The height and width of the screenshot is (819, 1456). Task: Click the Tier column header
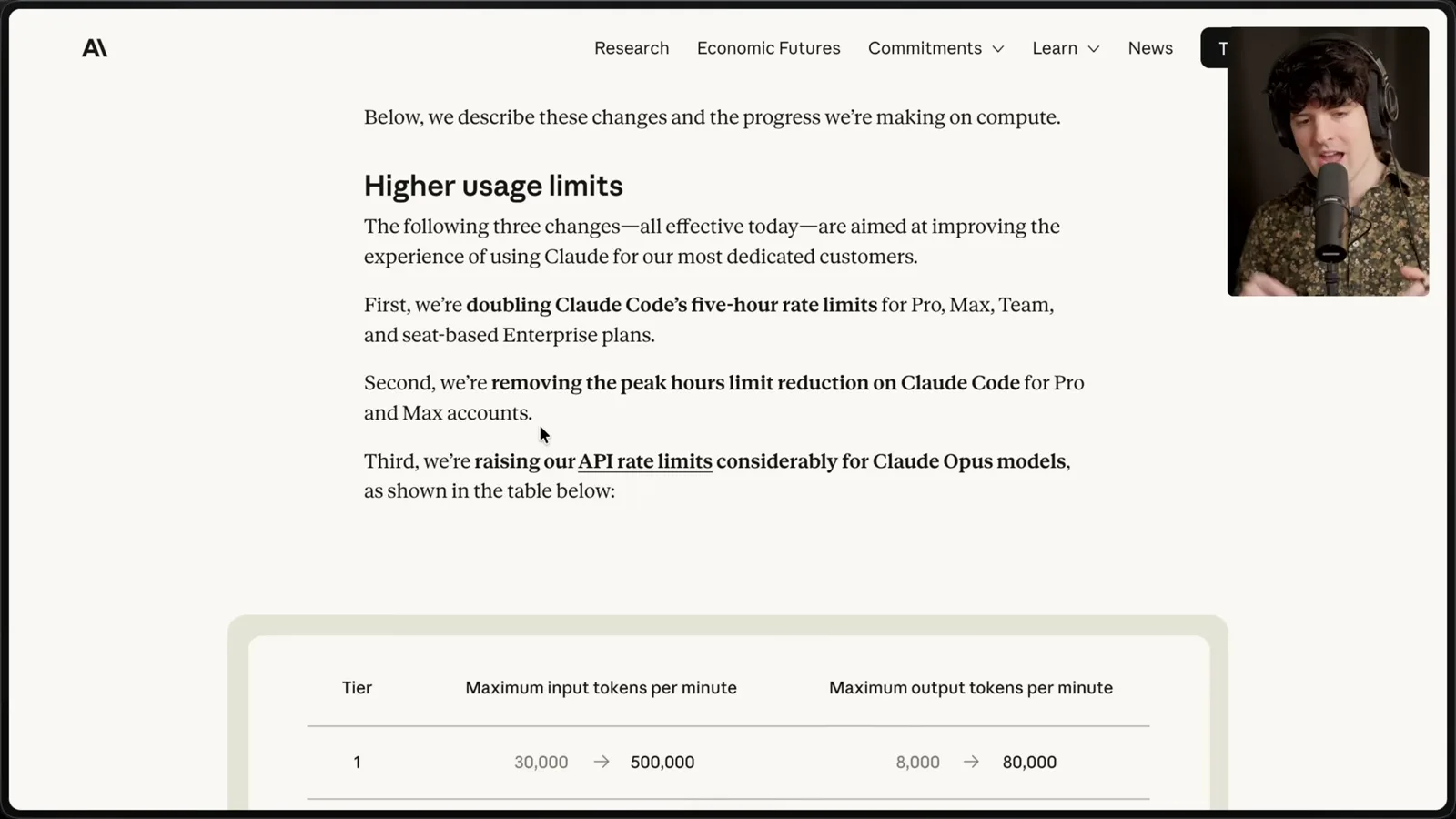tap(357, 688)
